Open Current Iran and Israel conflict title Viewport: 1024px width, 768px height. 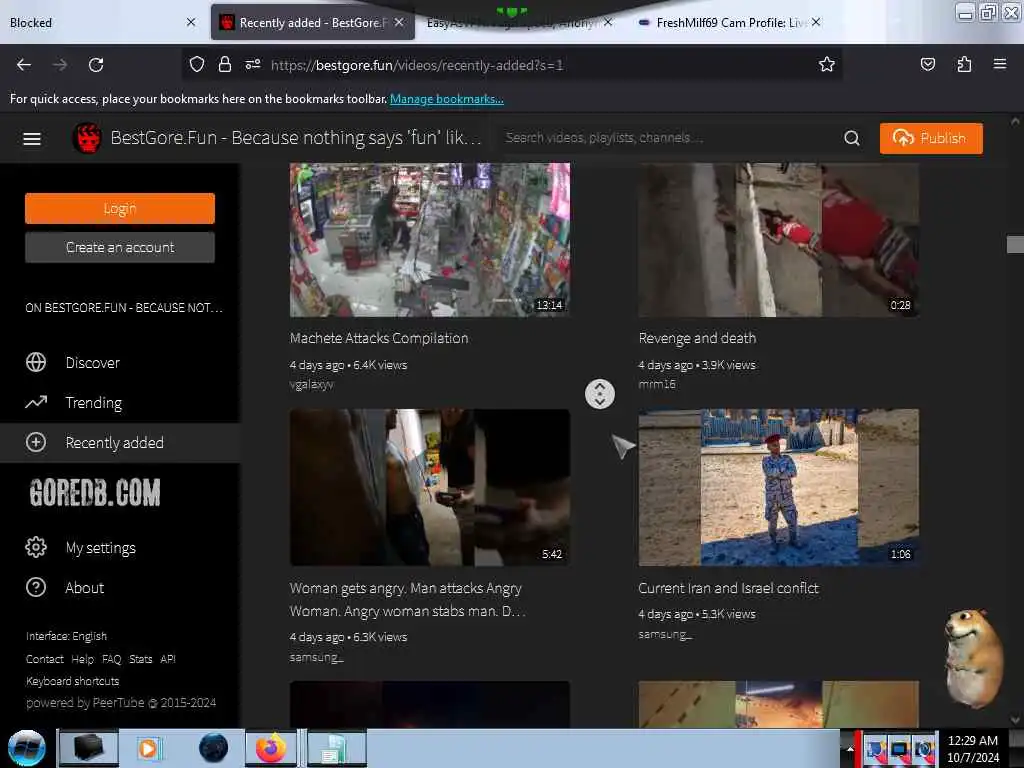tap(728, 588)
